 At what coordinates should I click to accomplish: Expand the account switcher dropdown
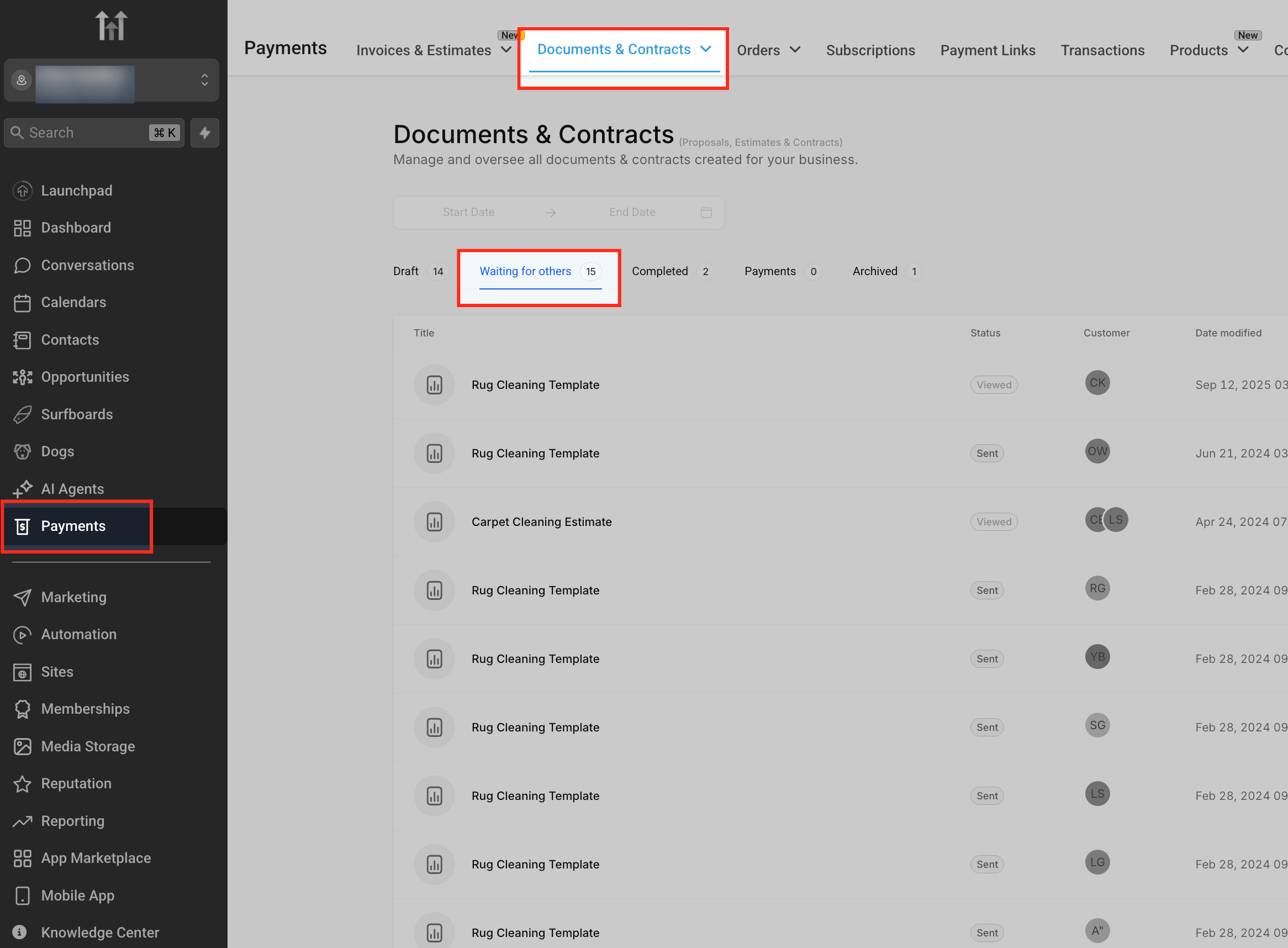point(204,80)
